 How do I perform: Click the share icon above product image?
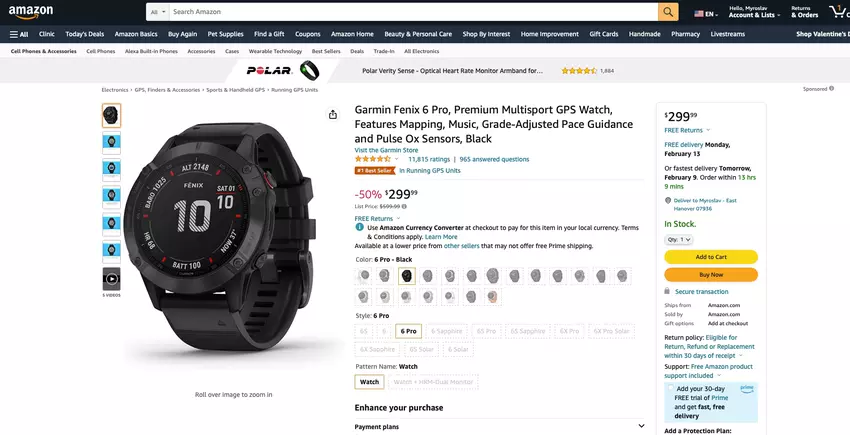(x=332, y=114)
